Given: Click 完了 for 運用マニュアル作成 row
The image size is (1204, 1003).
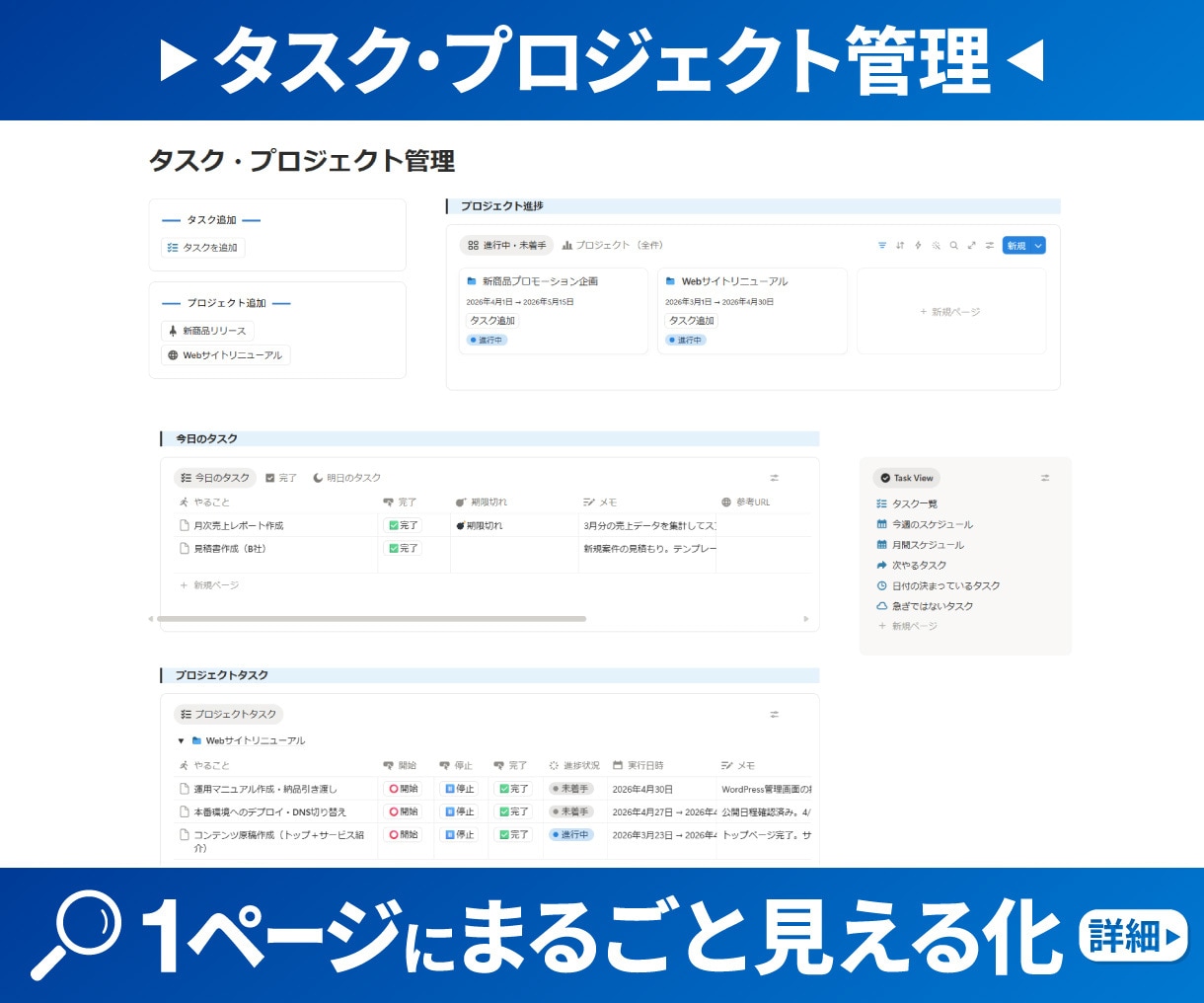Looking at the screenshot, I should tap(513, 789).
